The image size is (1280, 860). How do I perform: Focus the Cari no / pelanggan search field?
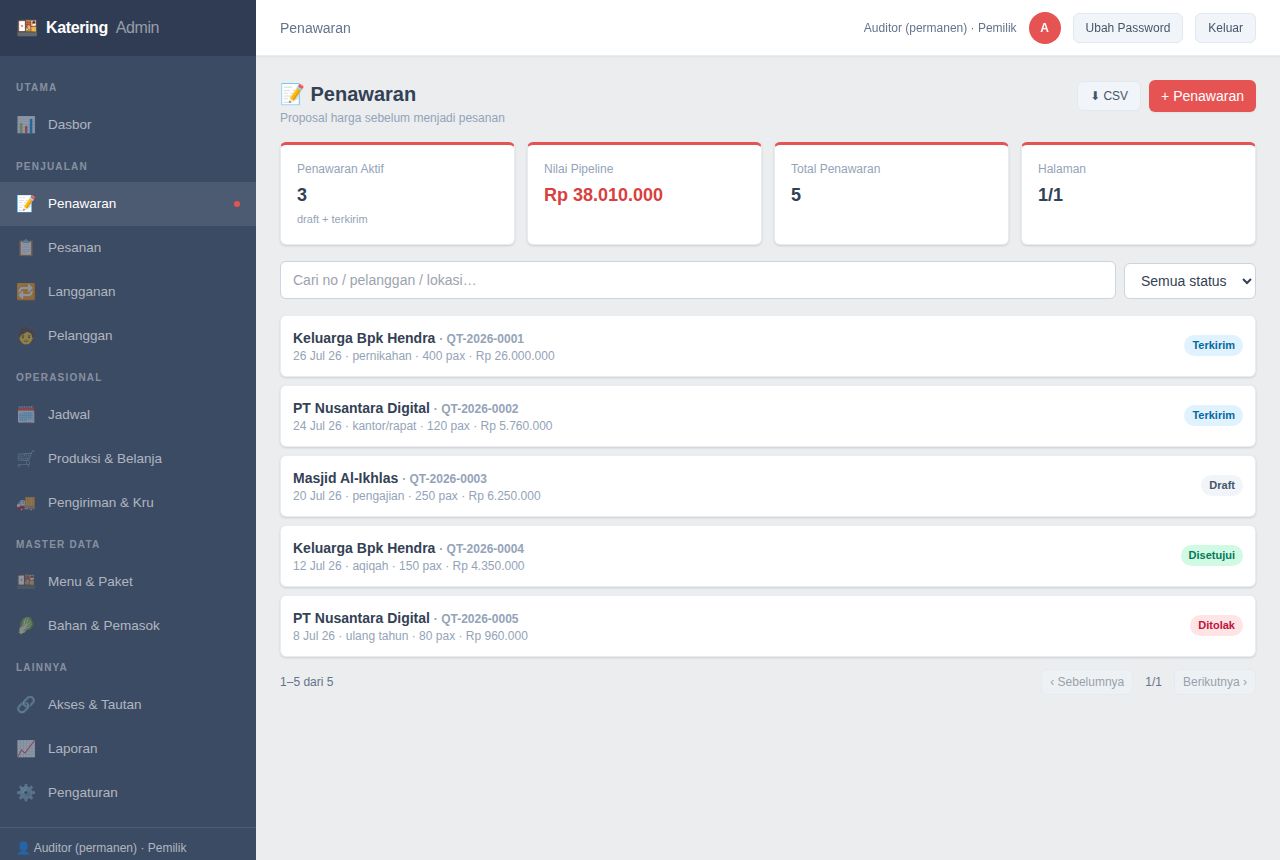coord(698,280)
